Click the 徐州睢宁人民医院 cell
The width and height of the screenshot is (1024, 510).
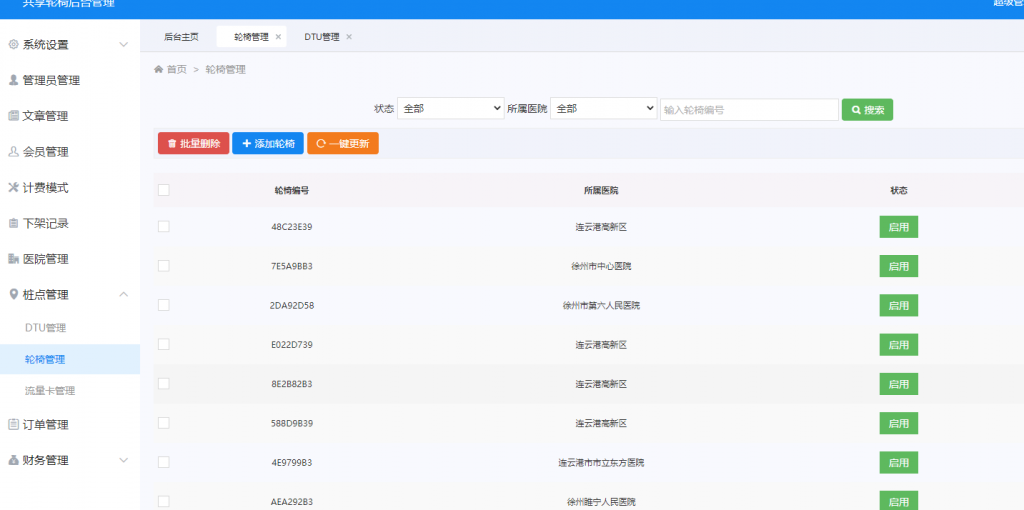(x=601, y=502)
